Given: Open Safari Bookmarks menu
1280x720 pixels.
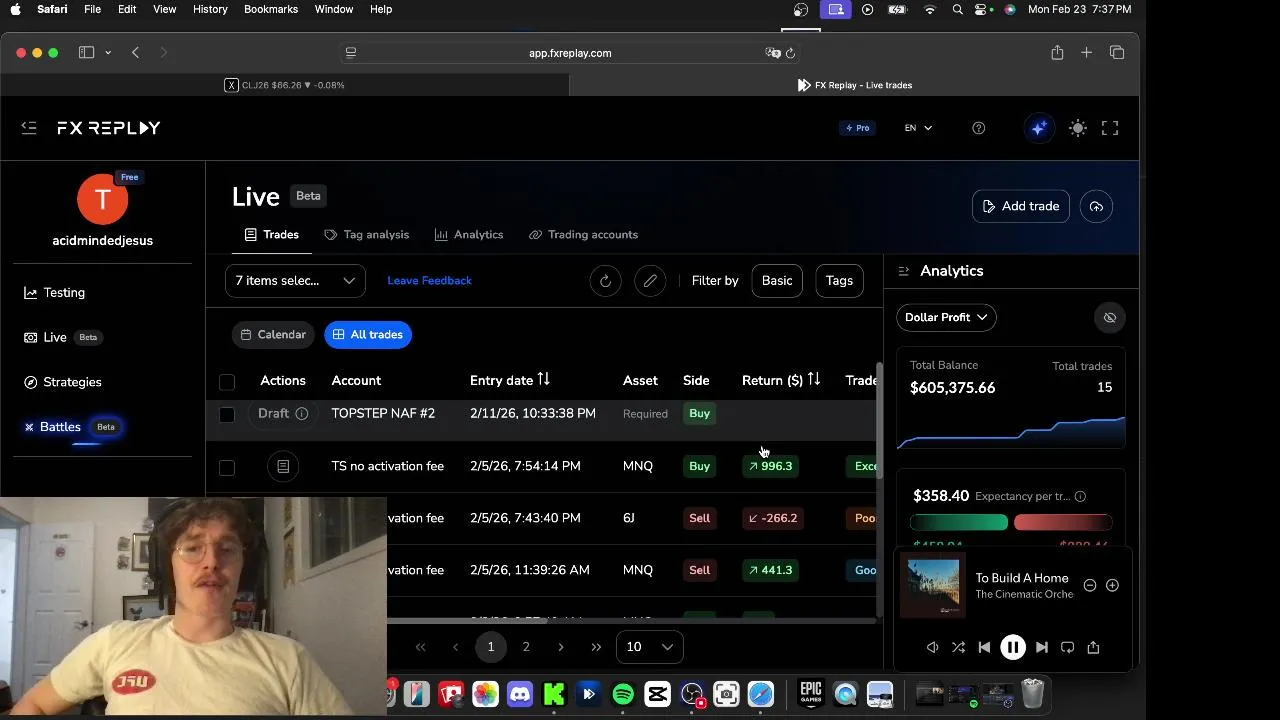Looking at the screenshot, I should pyautogui.click(x=271, y=9).
